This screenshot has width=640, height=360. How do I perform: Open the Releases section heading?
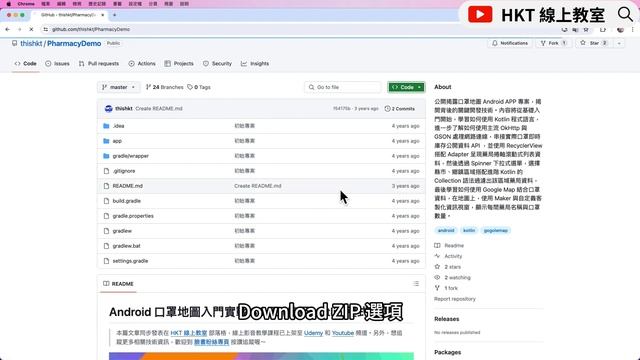pos(447,319)
